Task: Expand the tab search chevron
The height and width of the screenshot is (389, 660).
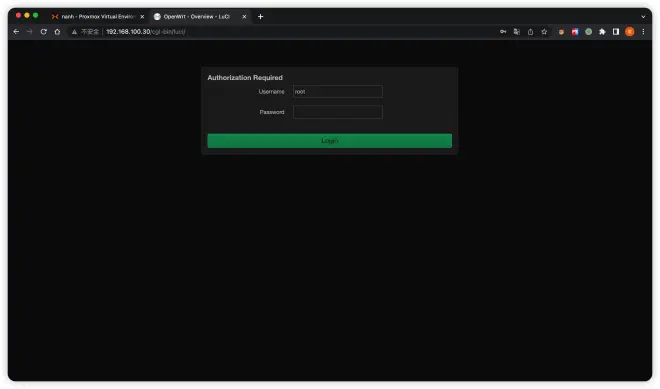Action: [x=643, y=17]
